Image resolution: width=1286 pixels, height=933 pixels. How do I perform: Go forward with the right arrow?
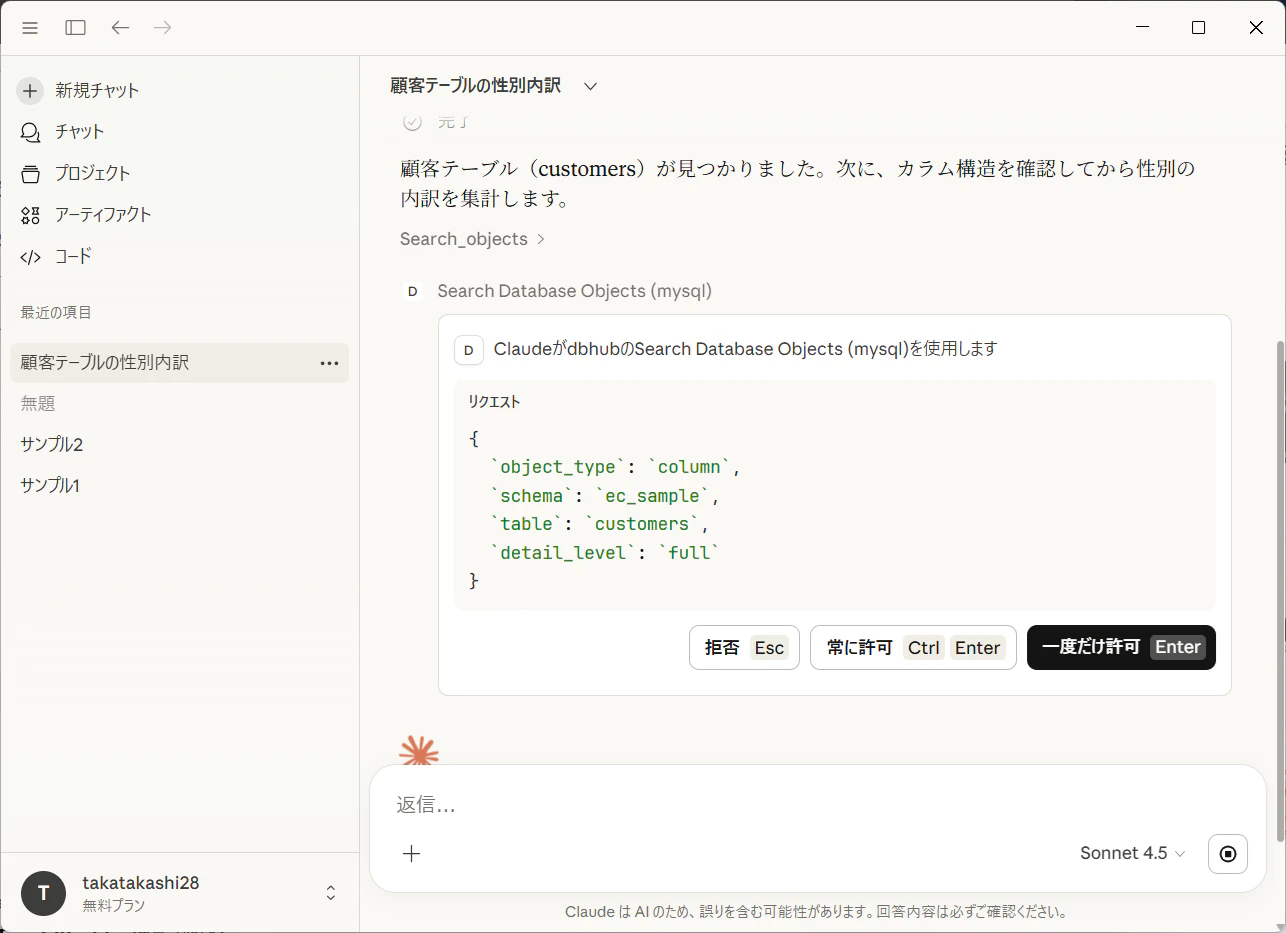click(162, 28)
